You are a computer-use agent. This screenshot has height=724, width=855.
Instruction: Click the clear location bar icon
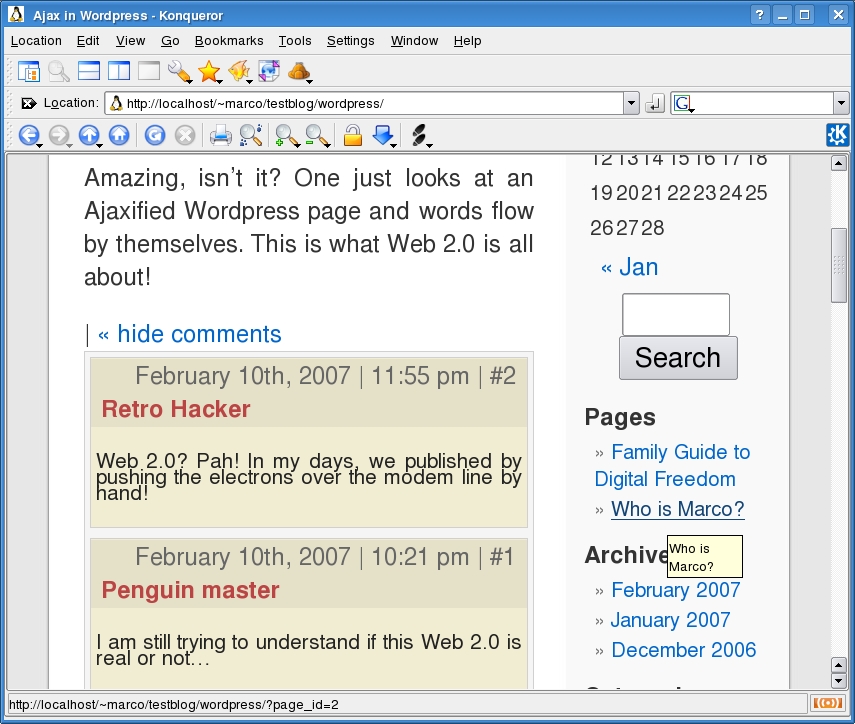[29, 103]
